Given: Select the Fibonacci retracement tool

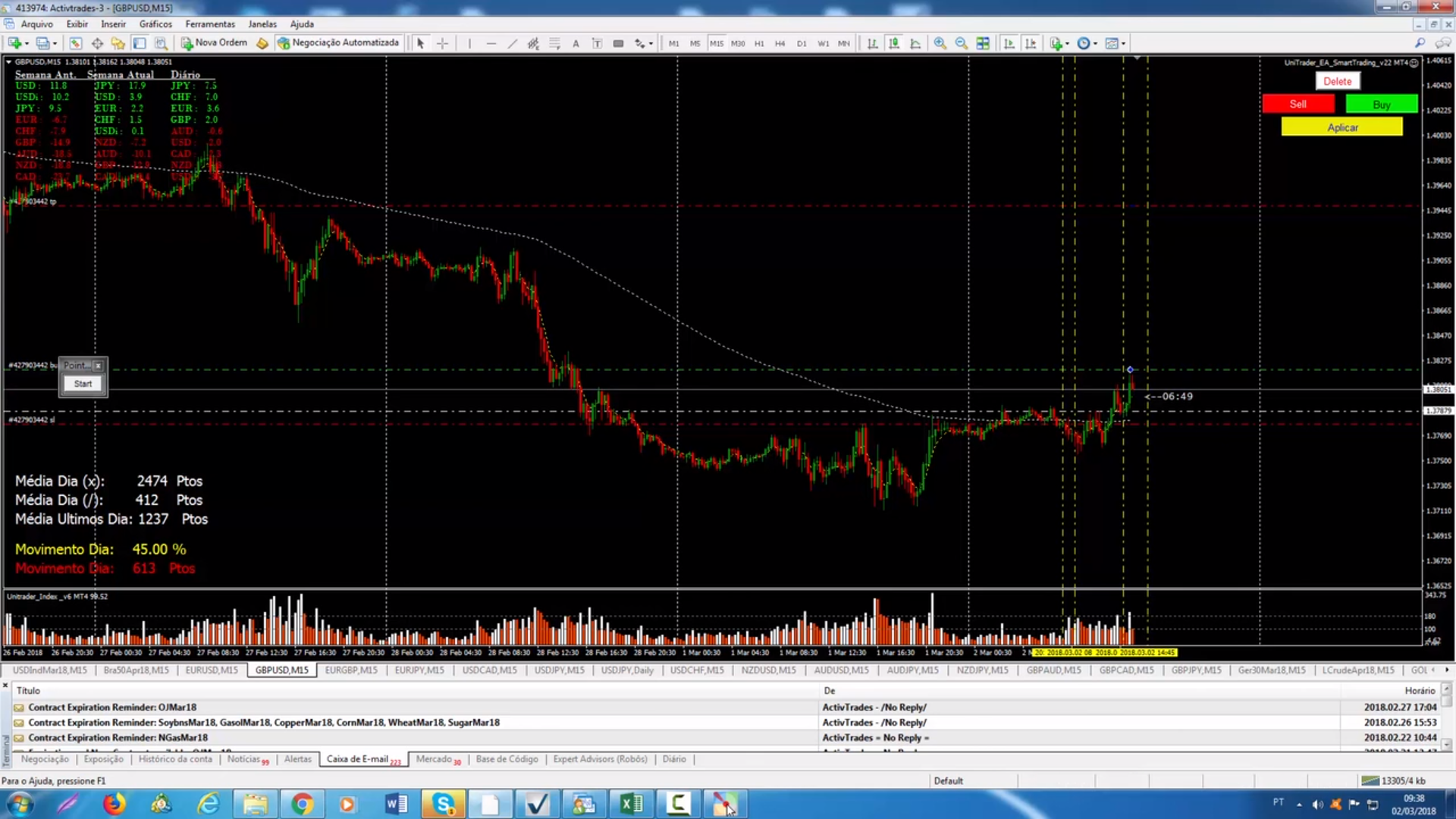Looking at the screenshot, I should [x=555, y=43].
